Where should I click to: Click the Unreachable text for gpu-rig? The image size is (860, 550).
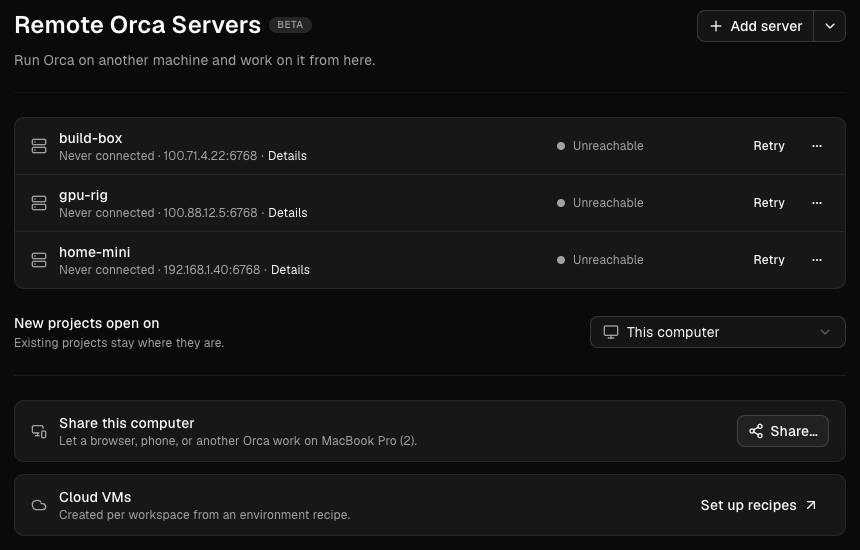(608, 203)
